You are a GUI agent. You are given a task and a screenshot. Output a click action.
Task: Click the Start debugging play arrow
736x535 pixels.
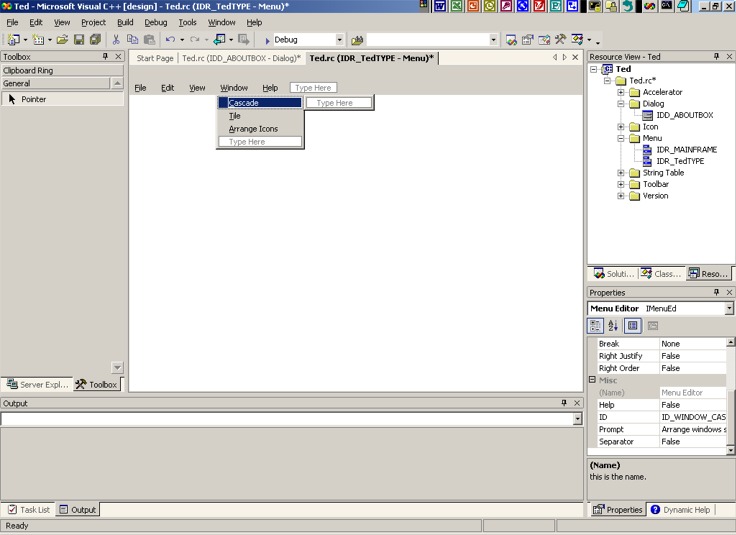tap(267, 41)
